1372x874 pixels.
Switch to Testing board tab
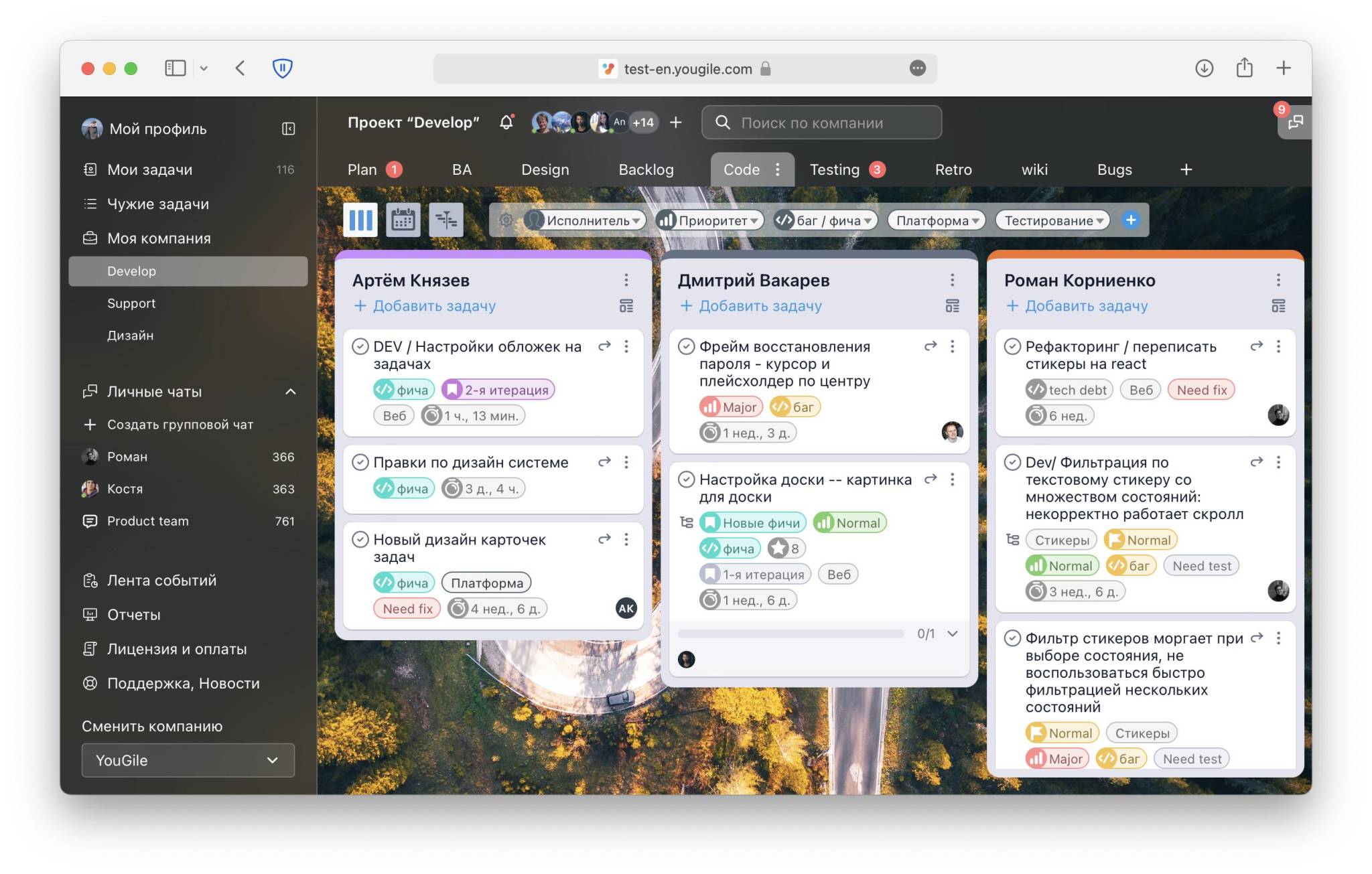(834, 170)
